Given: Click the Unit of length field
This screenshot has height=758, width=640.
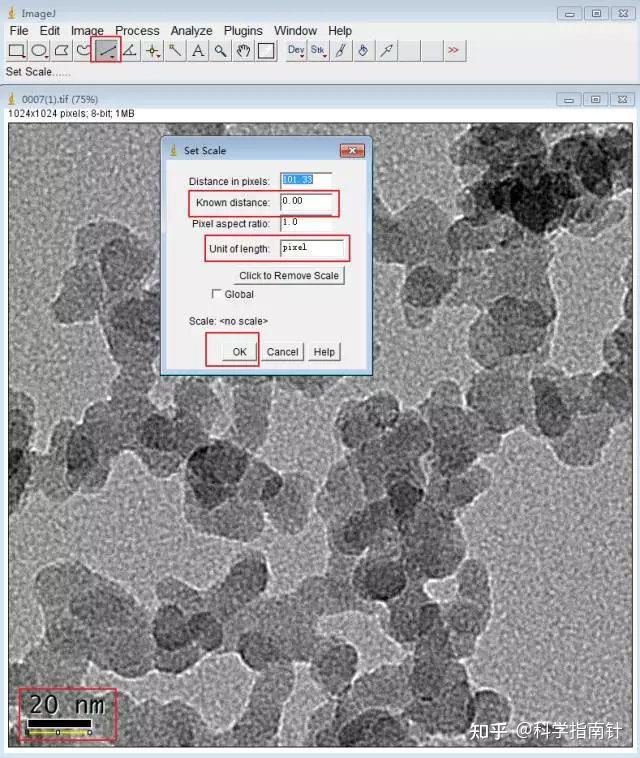Looking at the screenshot, I should click(x=312, y=248).
